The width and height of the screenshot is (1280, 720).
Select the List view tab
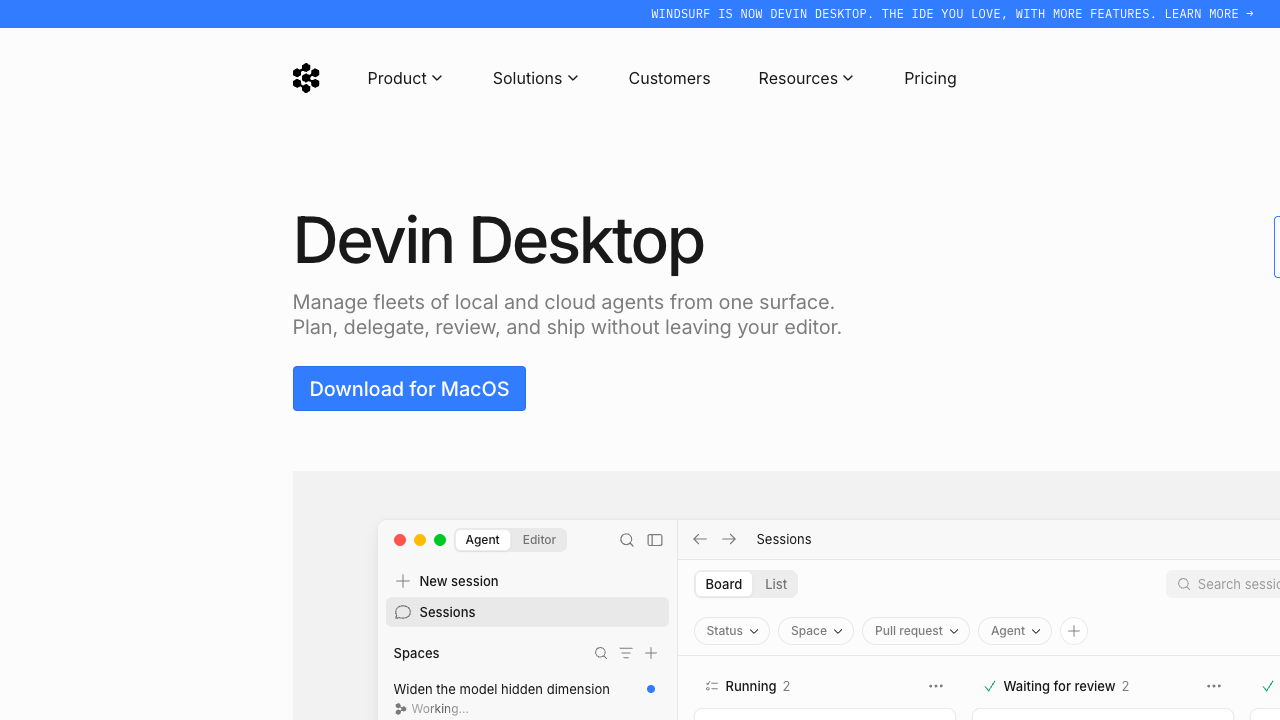click(776, 584)
